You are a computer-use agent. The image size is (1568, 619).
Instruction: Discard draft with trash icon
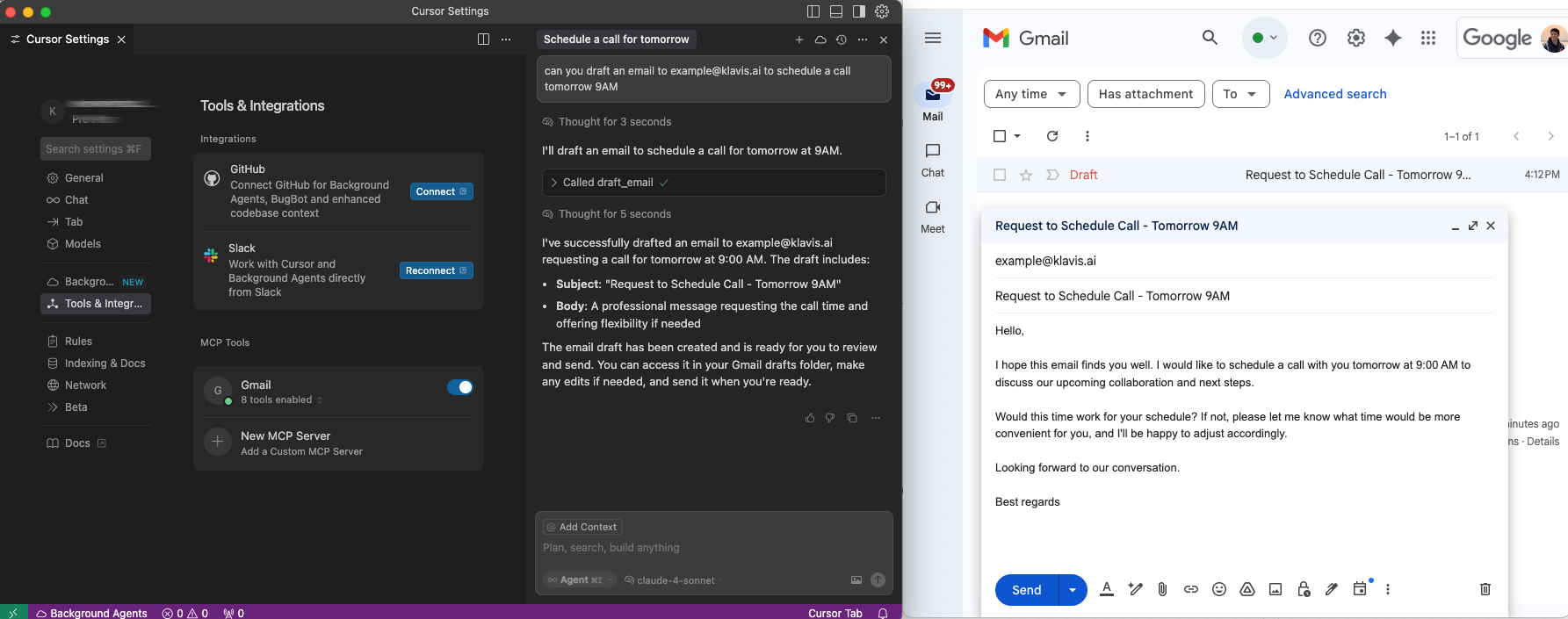coord(1485,589)
